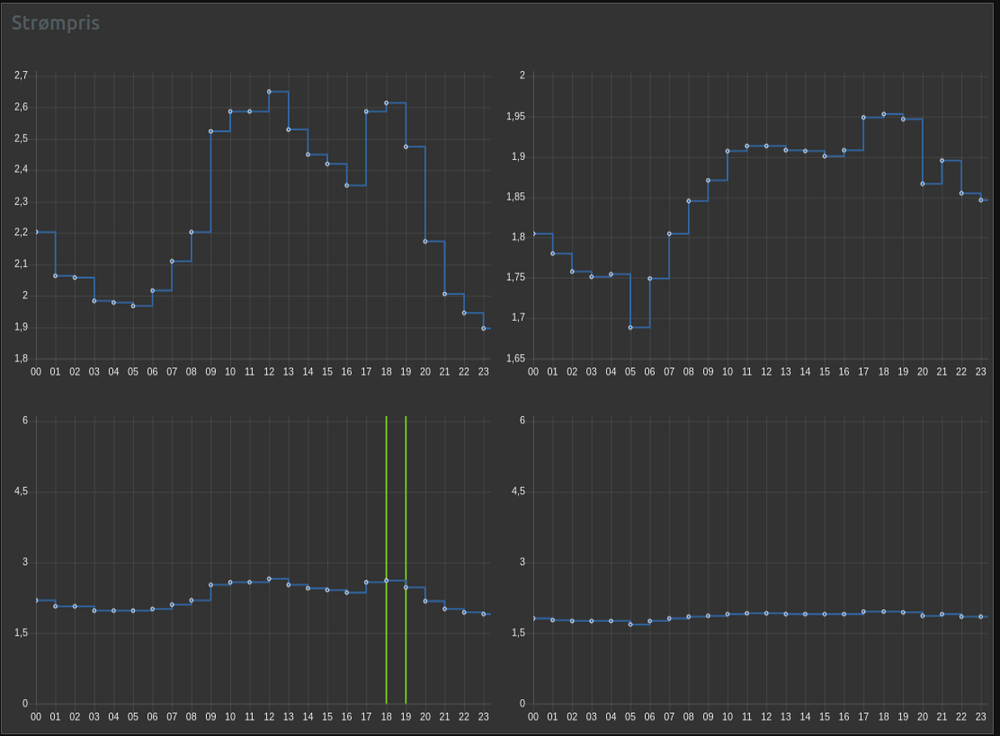The width and height of the screenshot is (1000, 736).
Task: Select hour 05 lowest point in top-left chart
Action: 133,306
